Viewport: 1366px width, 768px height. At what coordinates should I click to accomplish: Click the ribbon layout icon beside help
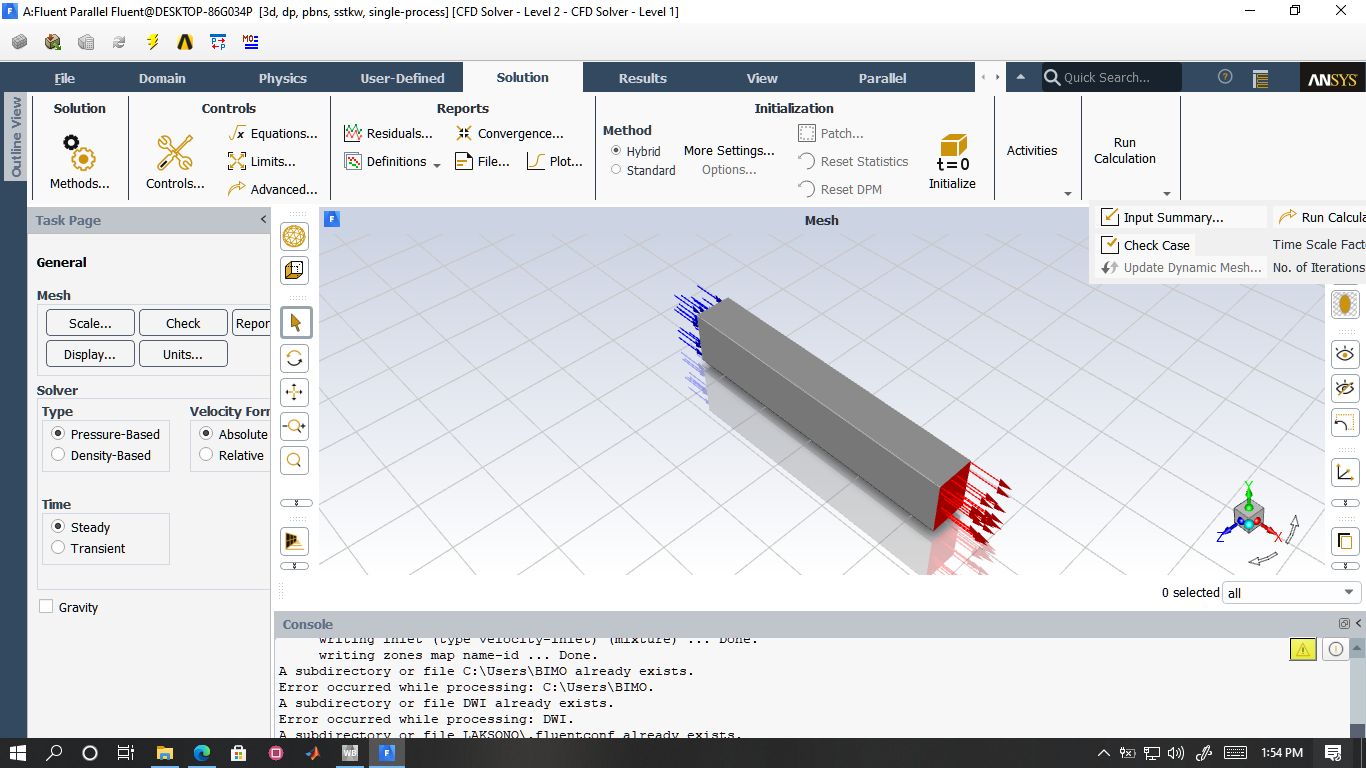1260,78
